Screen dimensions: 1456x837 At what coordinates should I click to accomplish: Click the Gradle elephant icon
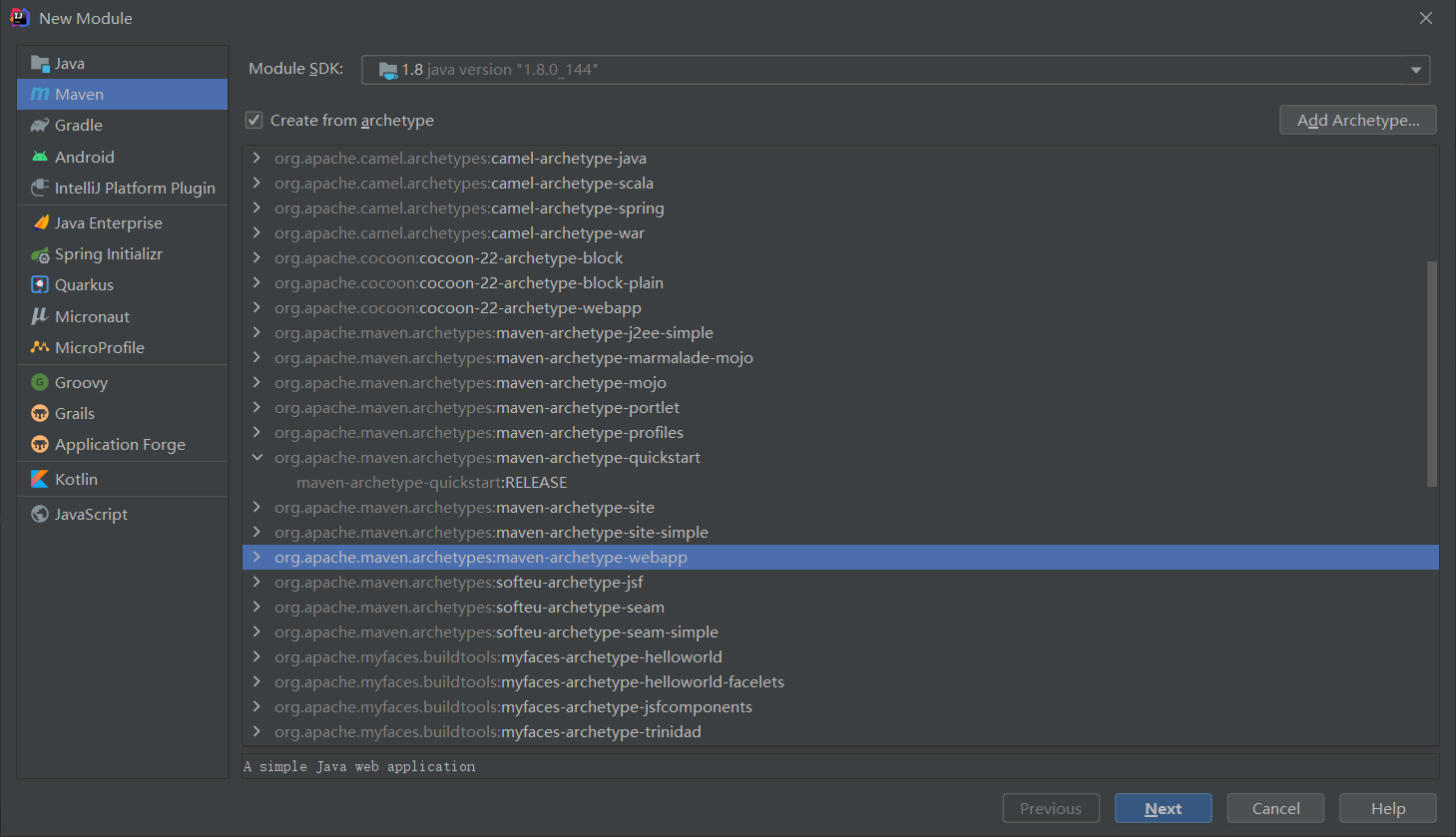point(40,126)
